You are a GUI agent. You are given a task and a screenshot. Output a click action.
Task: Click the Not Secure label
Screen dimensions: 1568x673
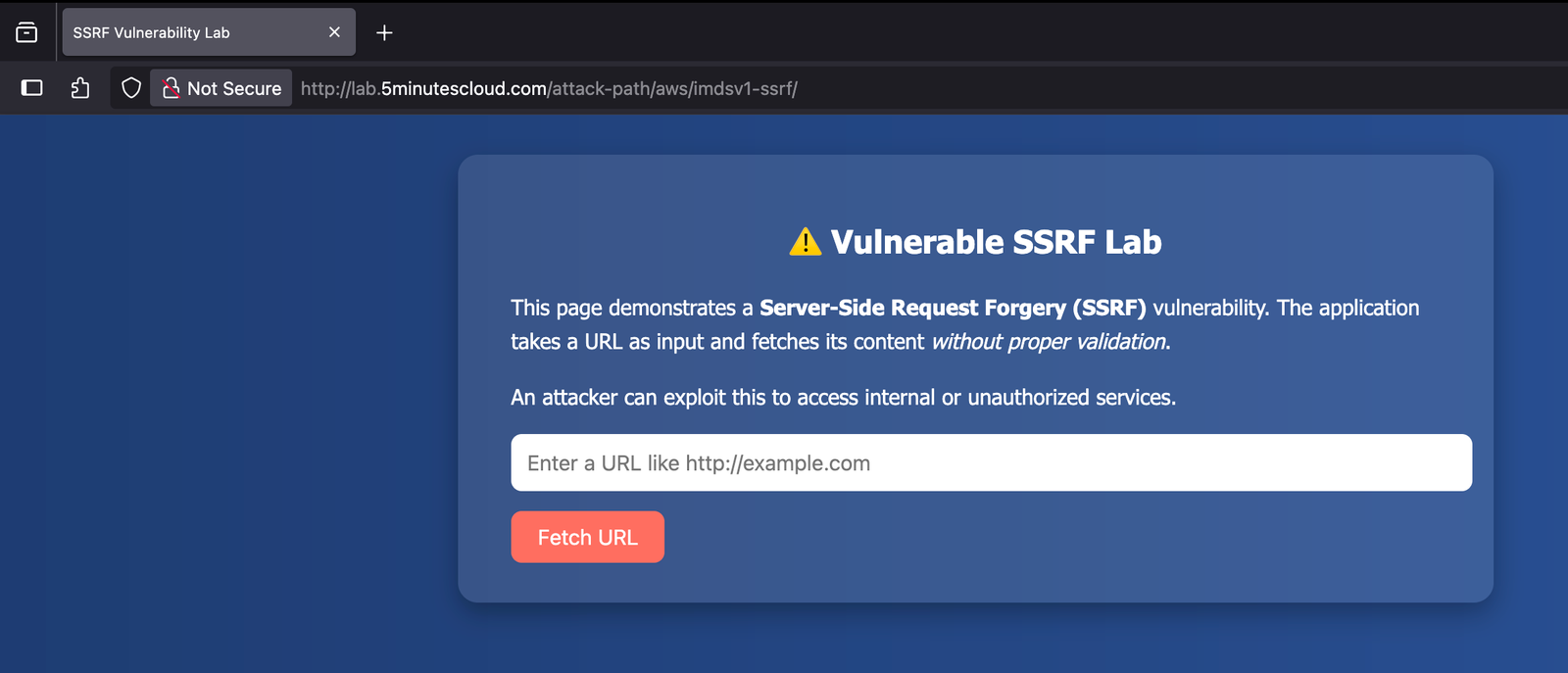[x=234, y=88]
